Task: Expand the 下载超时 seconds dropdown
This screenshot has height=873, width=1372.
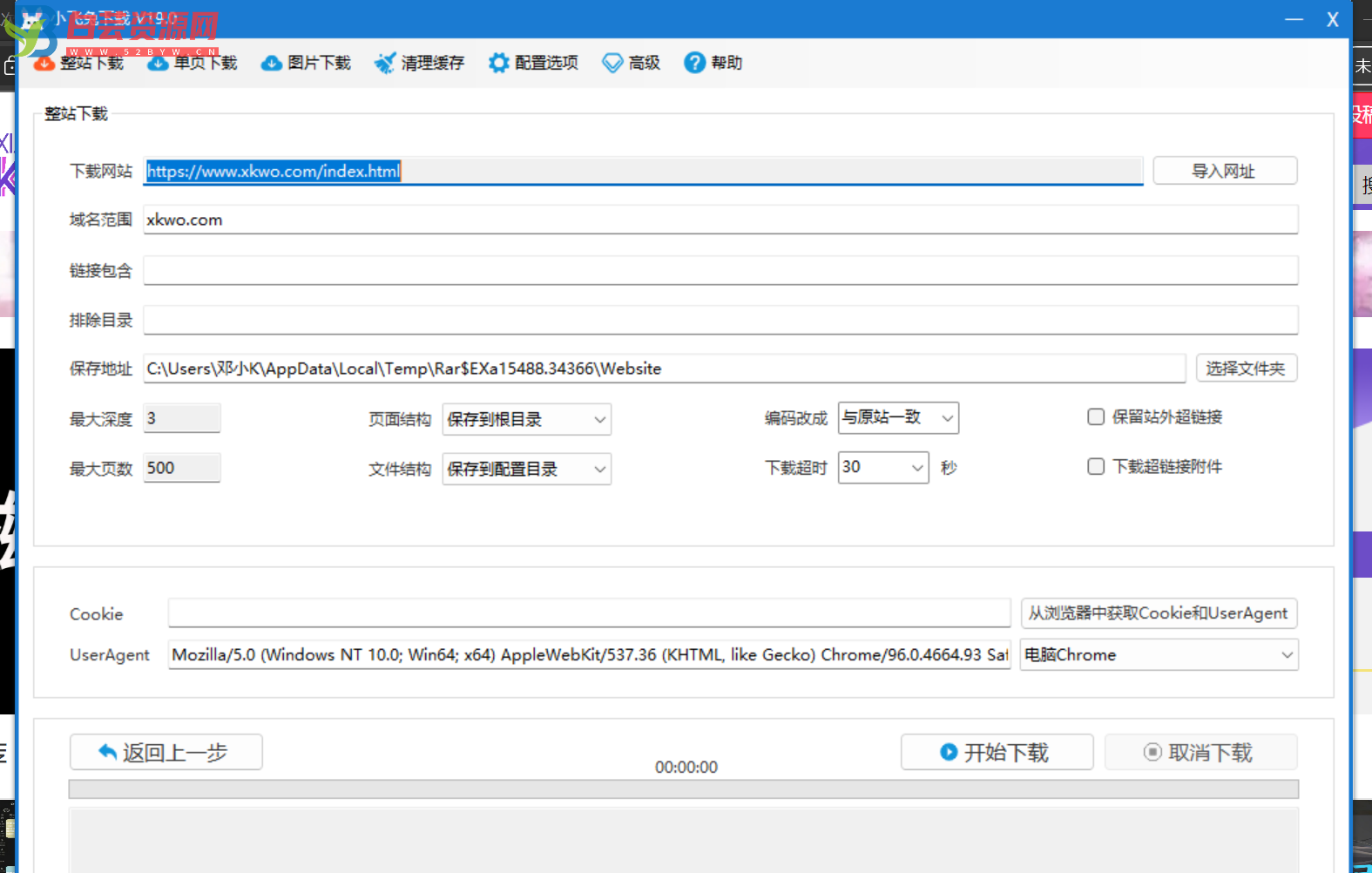Action: (x=883, y=467)
